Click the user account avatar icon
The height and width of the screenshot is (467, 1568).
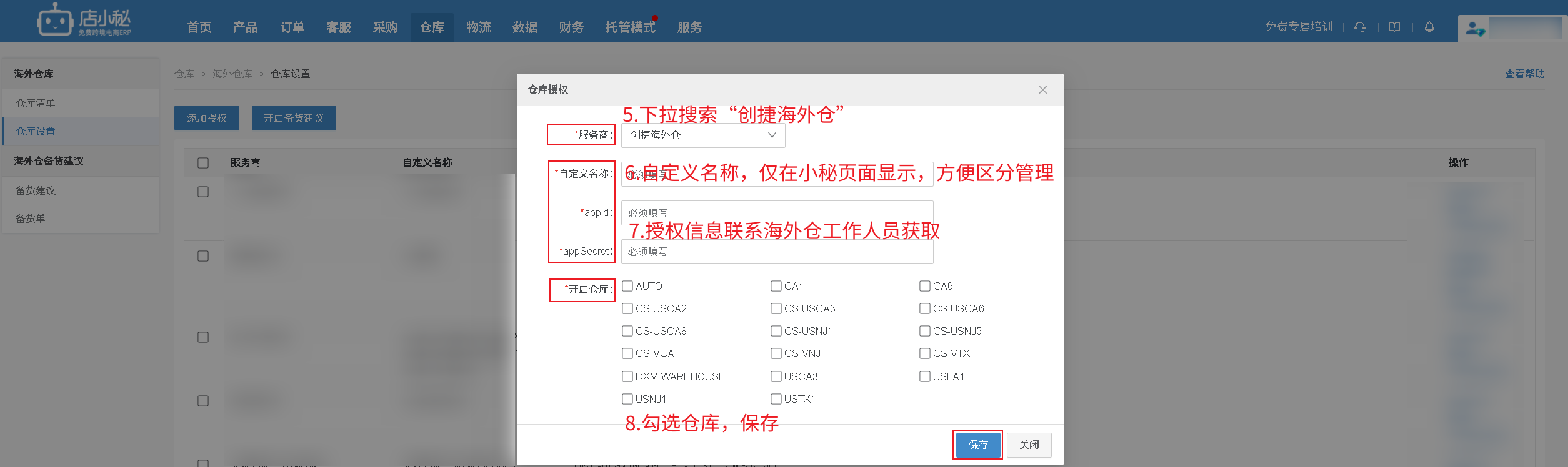1475,29
